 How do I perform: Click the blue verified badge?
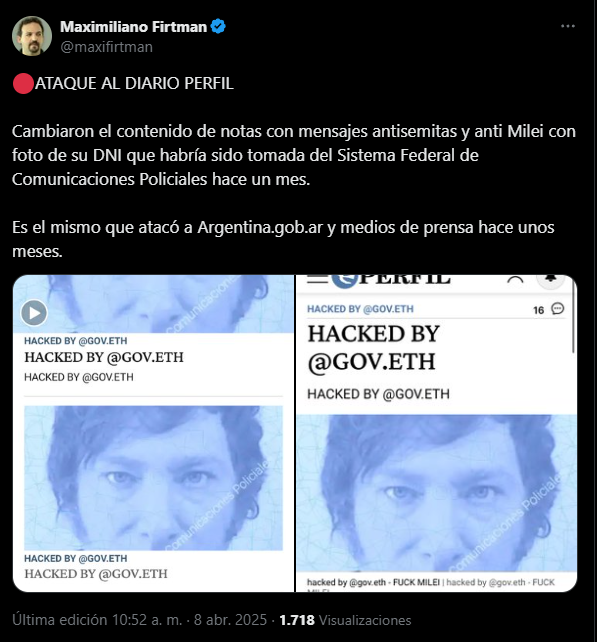pos(218,26)
